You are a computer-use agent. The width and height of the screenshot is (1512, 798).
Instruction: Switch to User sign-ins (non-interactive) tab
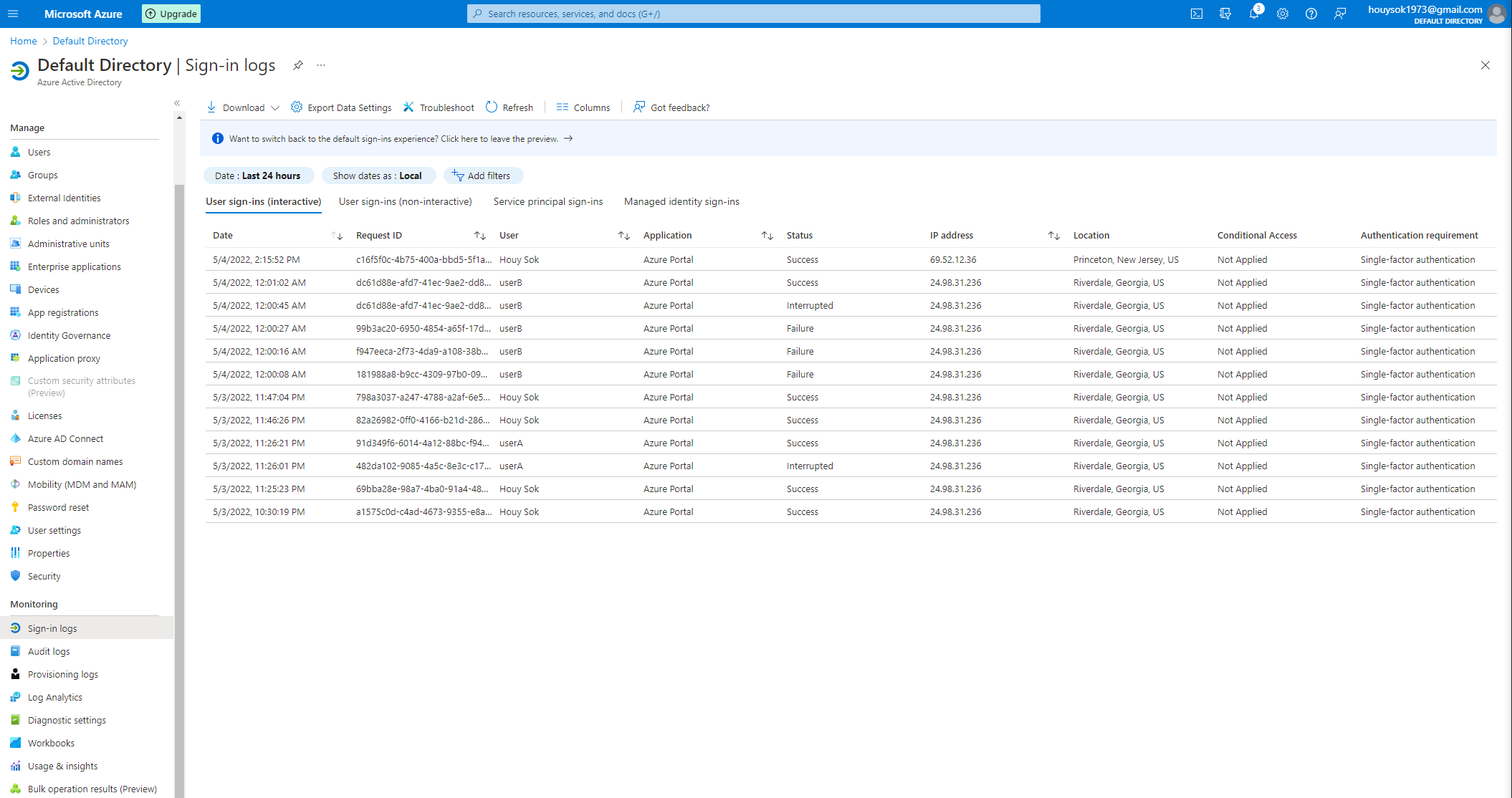coord(405,202)
